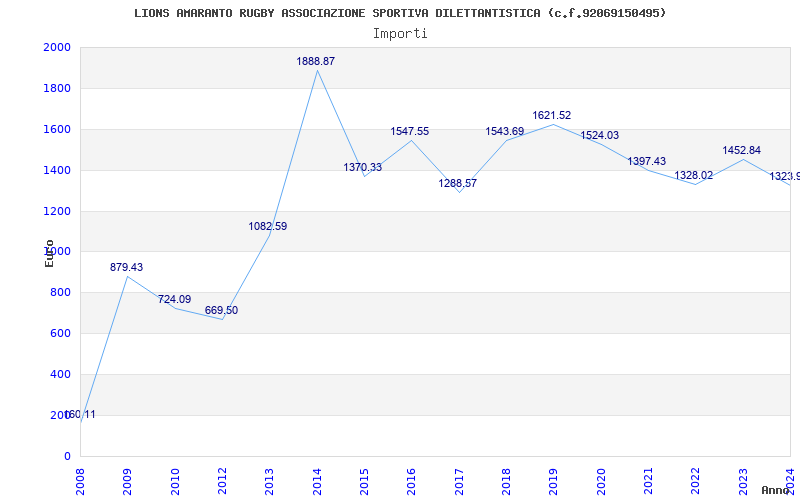This screenshot has height=500, width=800.
Task: Click the 1524.03 data label
Action: pyautogui.click(x=599, y=136)
